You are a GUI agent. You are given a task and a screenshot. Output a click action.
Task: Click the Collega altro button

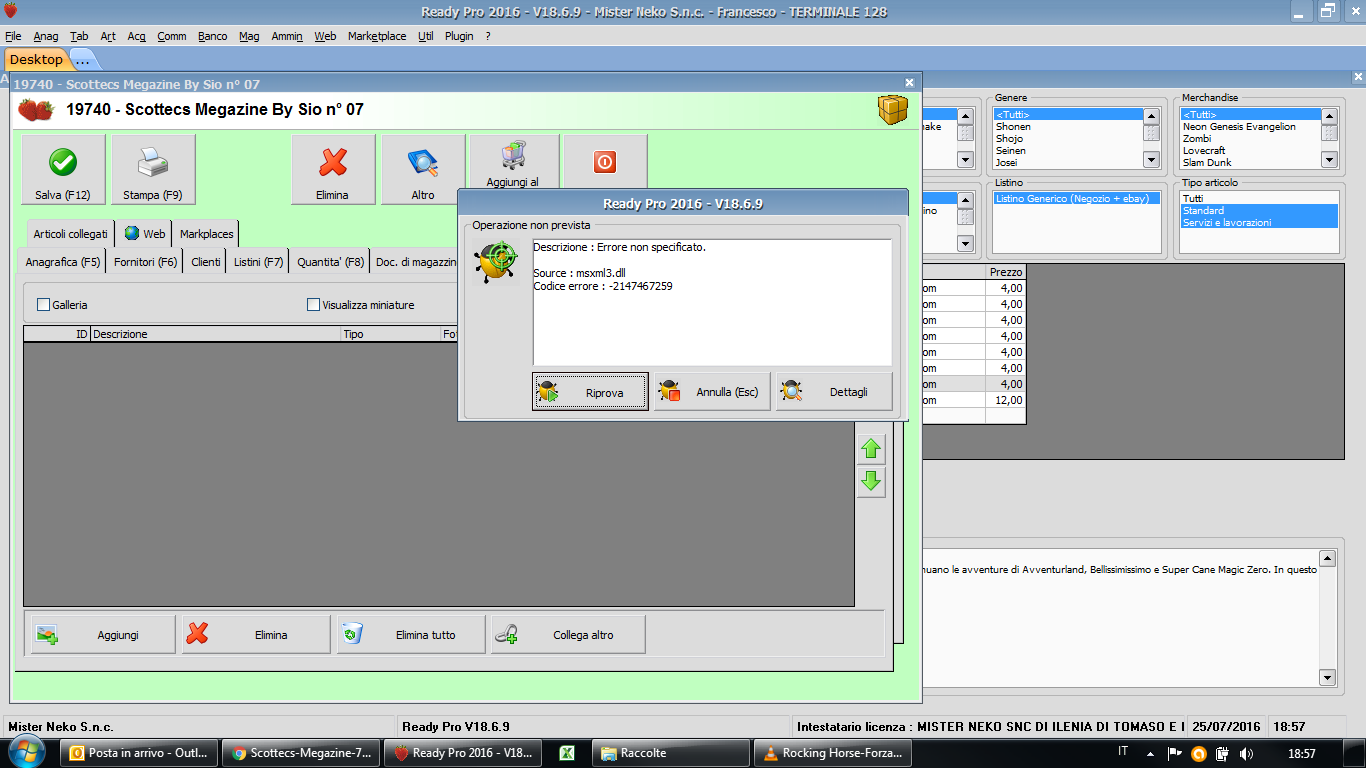pyautogui.click(x=567, y=634)
